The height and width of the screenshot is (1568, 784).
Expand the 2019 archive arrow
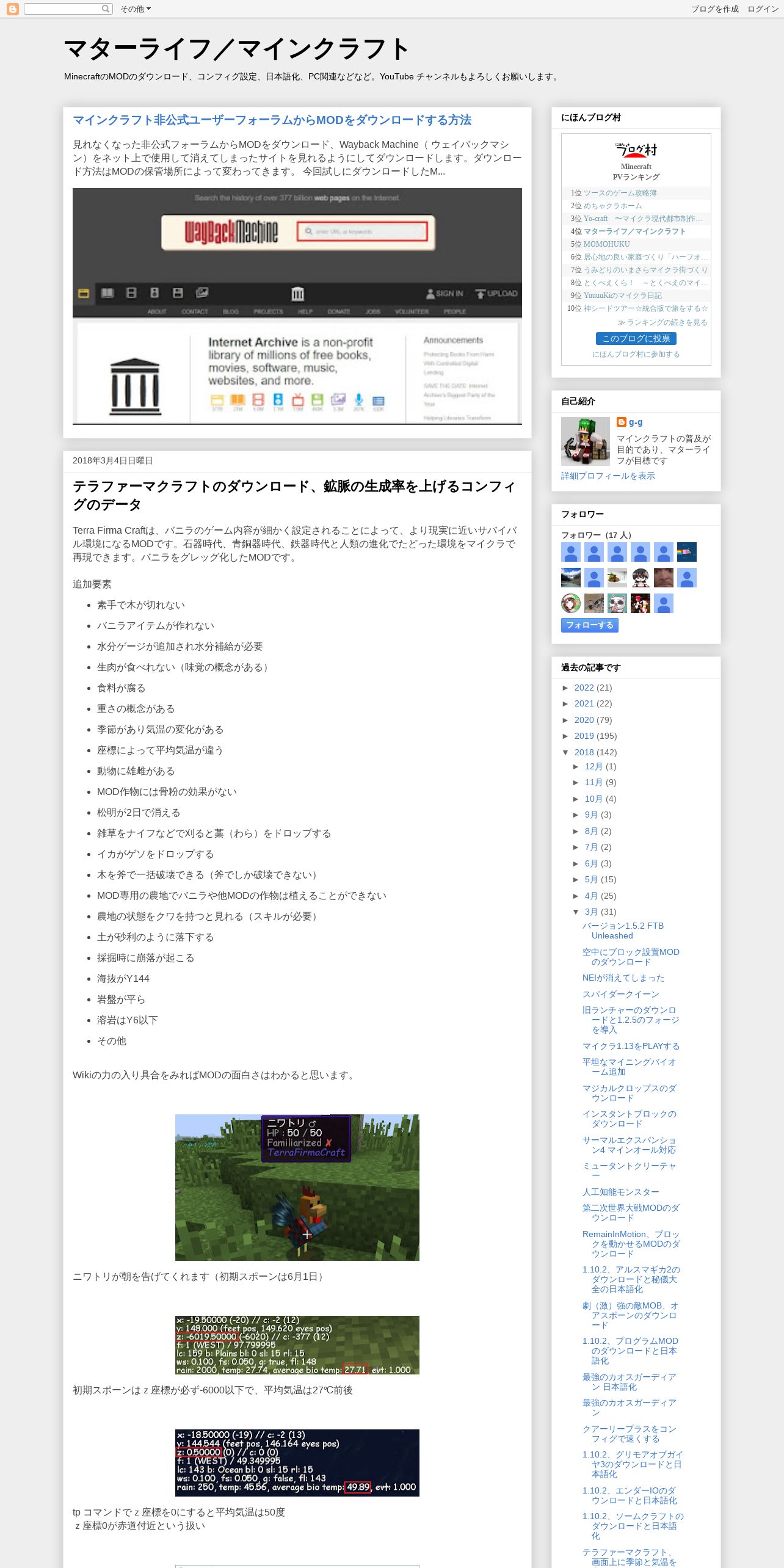(x=565, y=736)
